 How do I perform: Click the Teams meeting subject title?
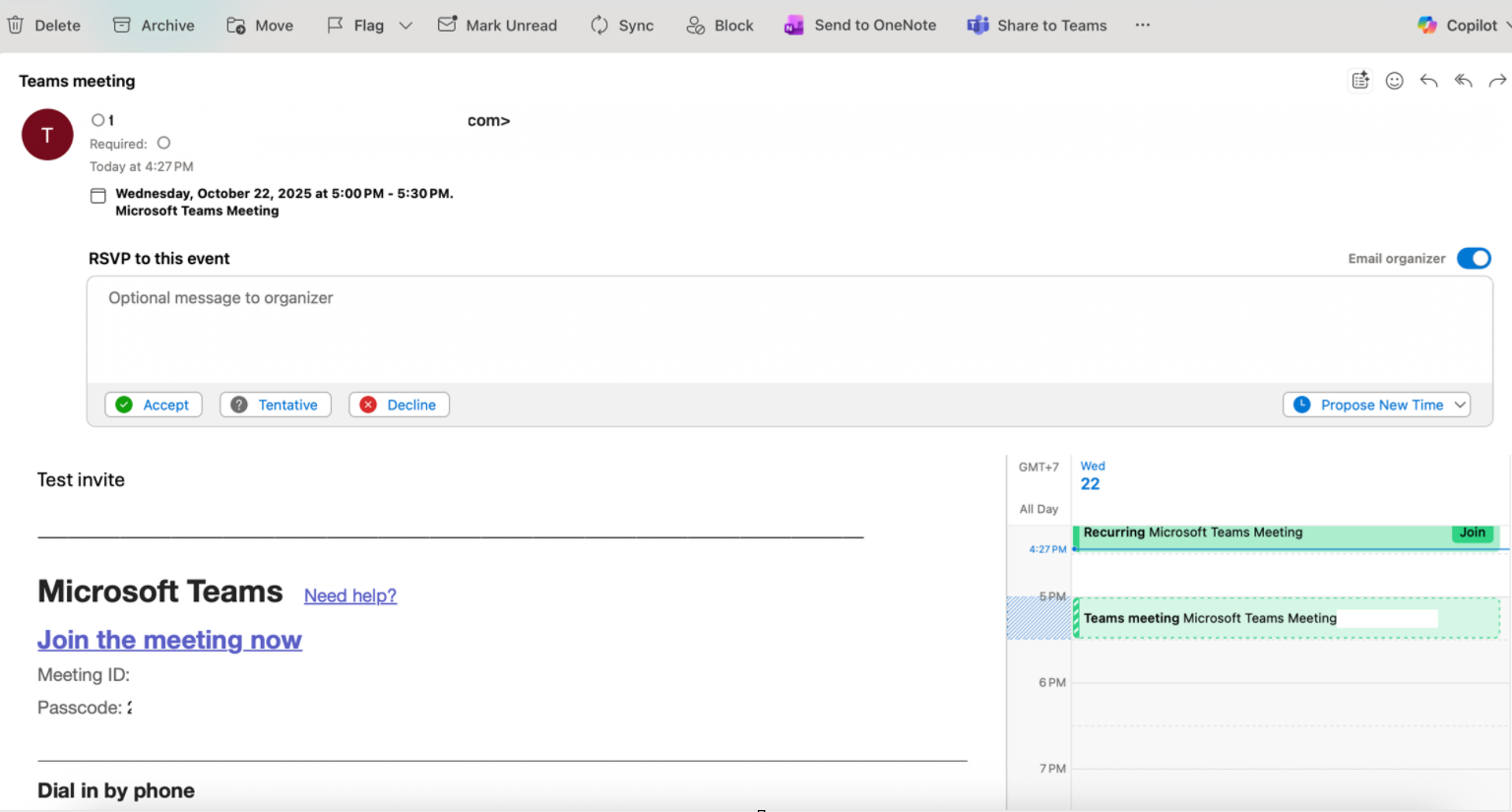[77, 81]
